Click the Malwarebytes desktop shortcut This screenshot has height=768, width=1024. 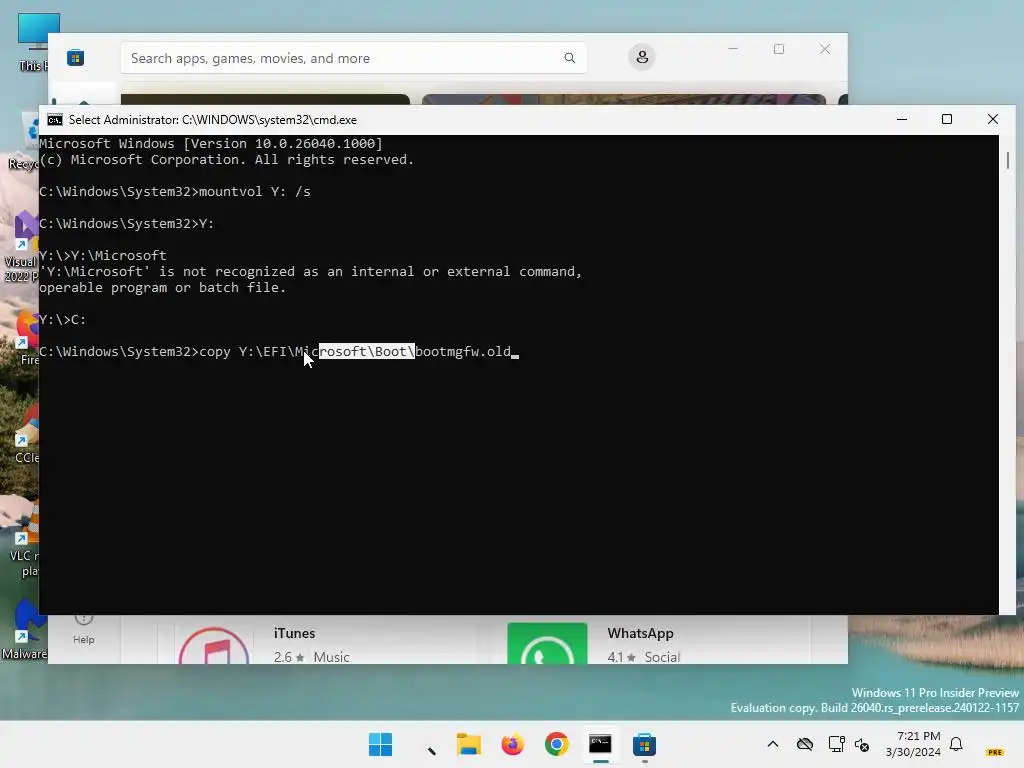point(25,628)
